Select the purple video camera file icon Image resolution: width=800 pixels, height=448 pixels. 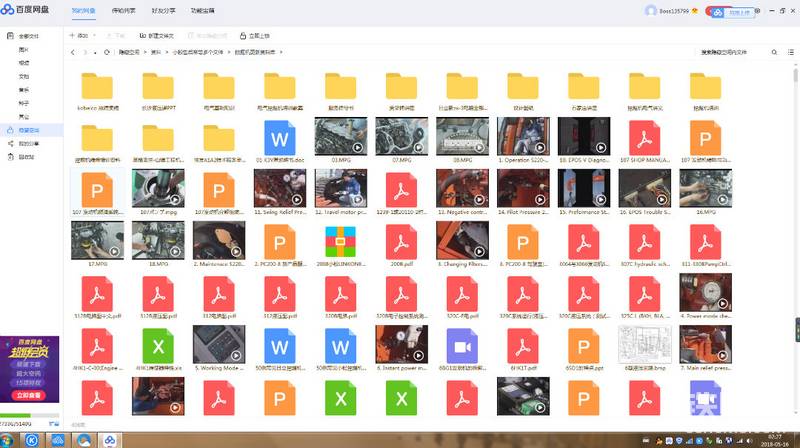462,346
